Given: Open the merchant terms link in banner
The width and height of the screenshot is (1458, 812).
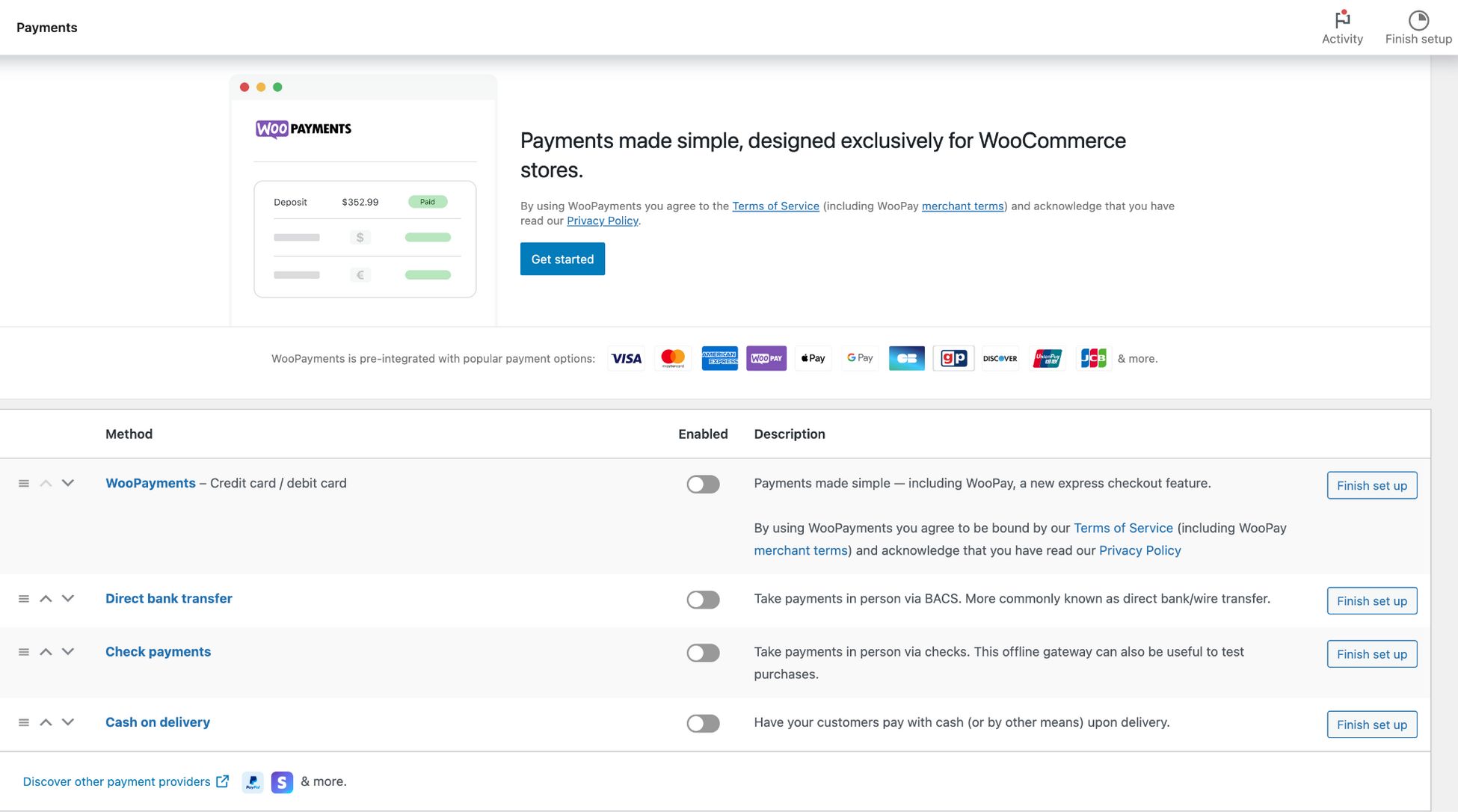Looking at the screenshot, I should (962, 206).
